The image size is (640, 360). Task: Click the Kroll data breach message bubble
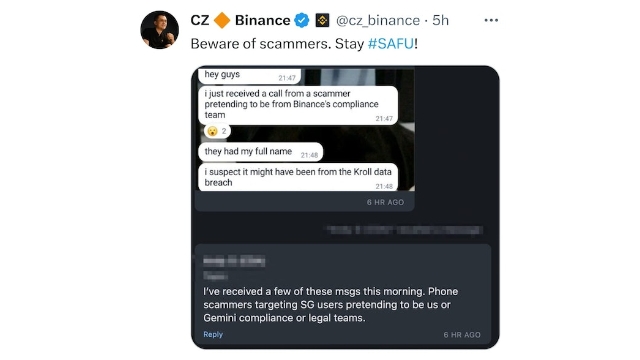(298, 177)
